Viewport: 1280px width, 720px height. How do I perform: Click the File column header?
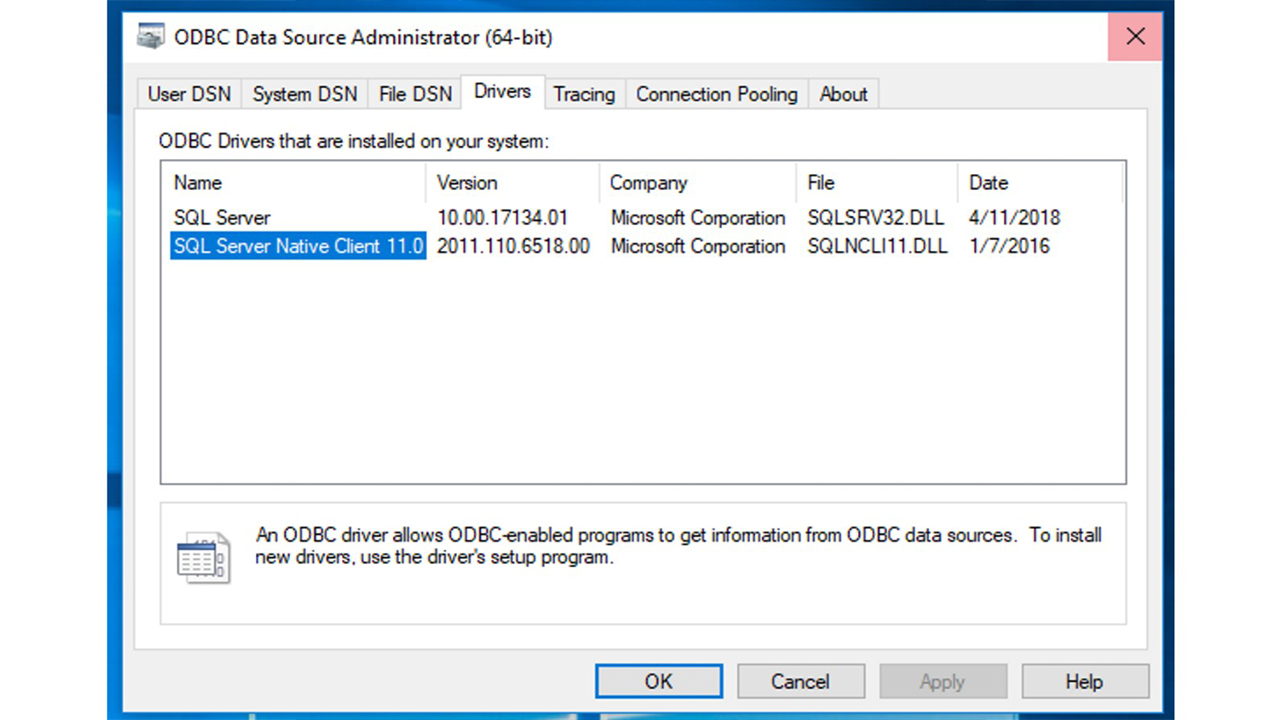coord(876,183)
